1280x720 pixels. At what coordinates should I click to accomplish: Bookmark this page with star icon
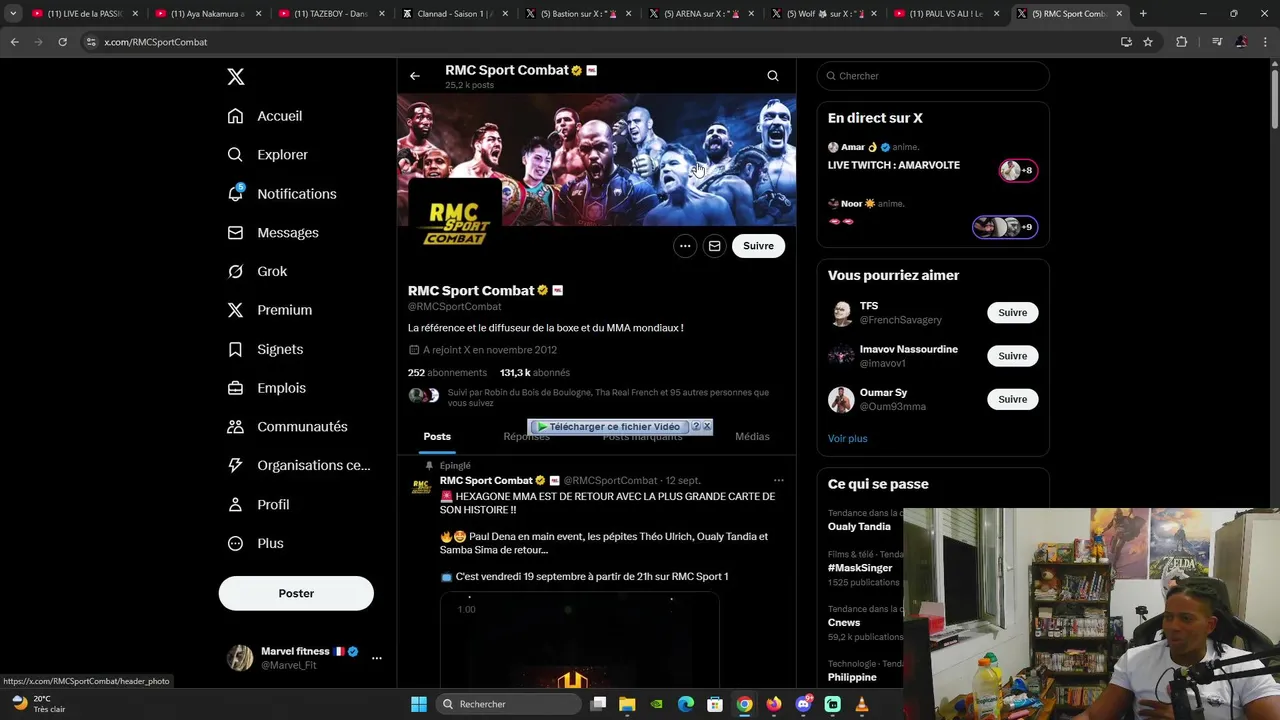pos(1148,42)
